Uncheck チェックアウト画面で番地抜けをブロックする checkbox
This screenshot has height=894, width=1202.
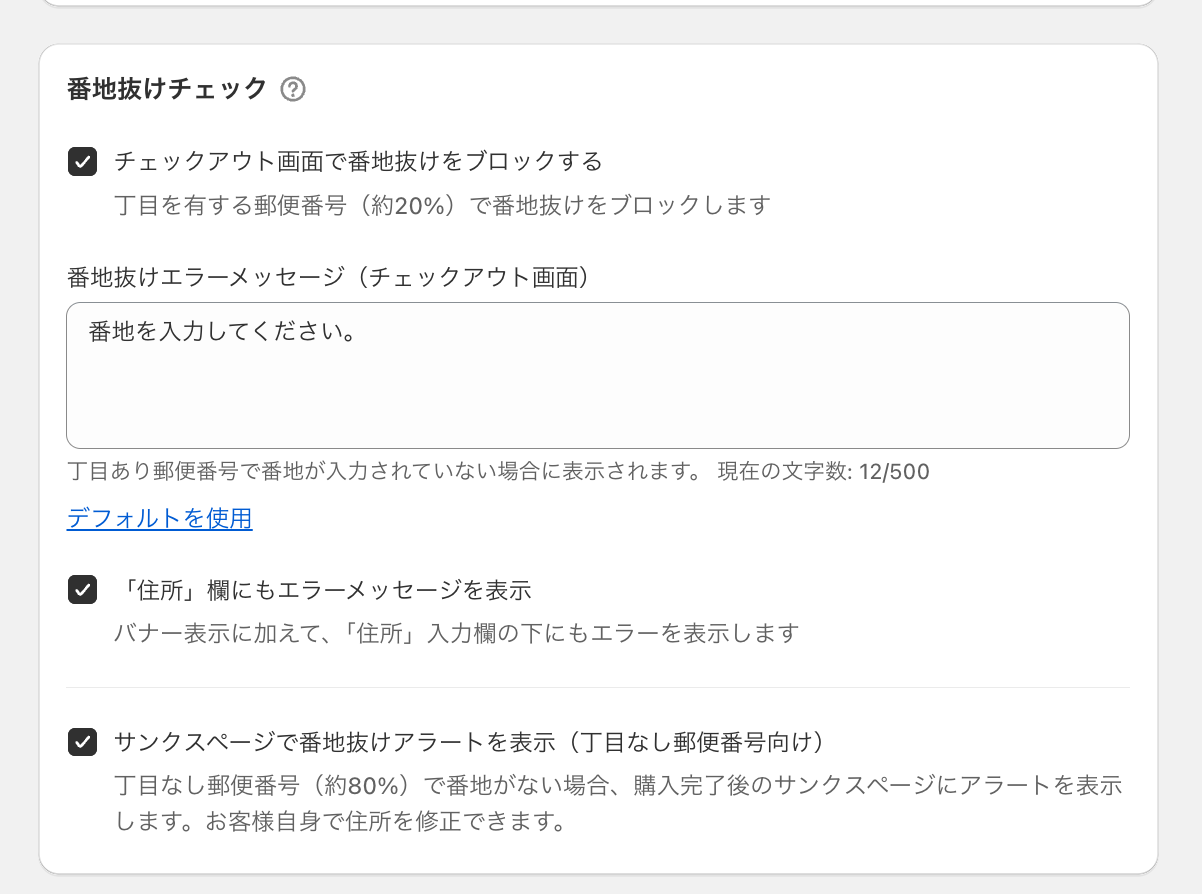(82, 161)
